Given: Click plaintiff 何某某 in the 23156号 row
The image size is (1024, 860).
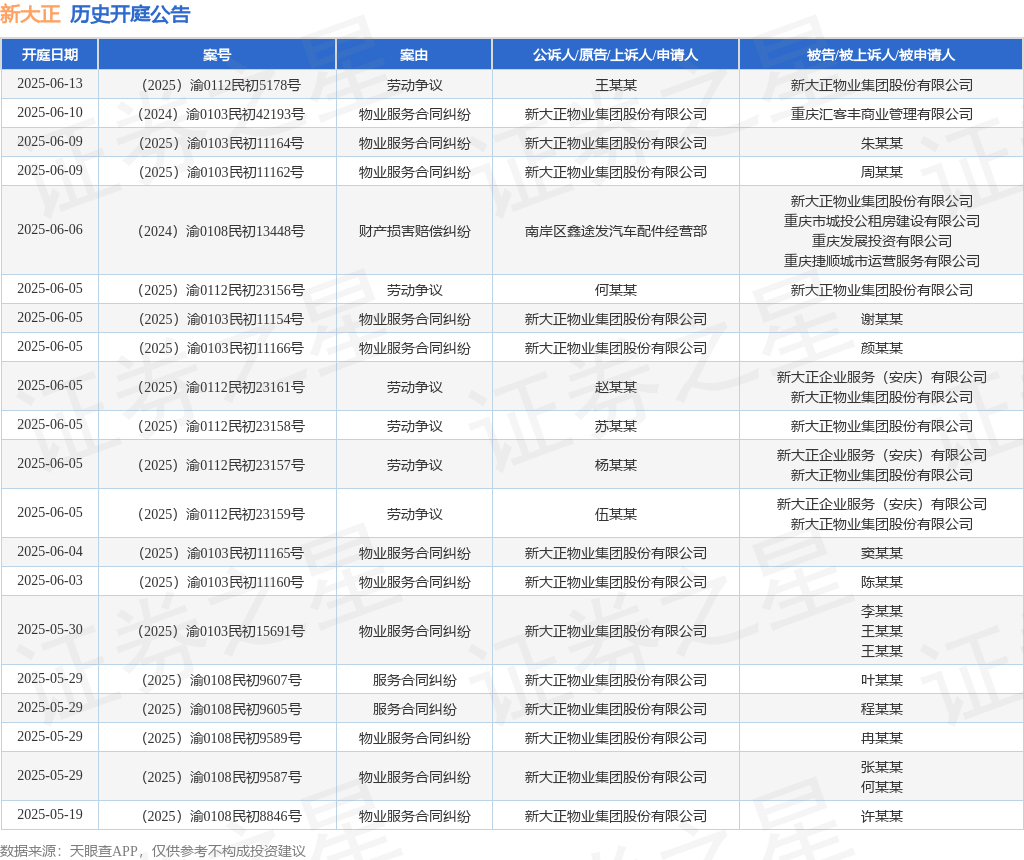Looking at the screenshot, I should coord(615,290).
